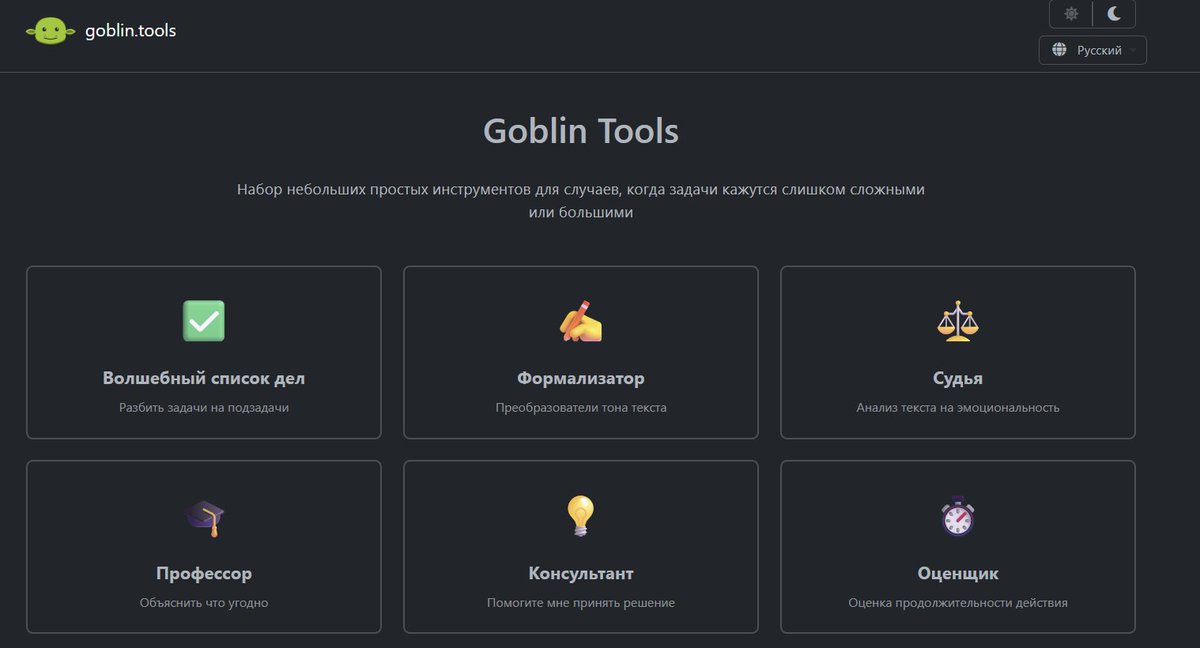The image size is (1200, 648).
Task: Switch to dark theme with moon icon
Action: coord(1114,14)
